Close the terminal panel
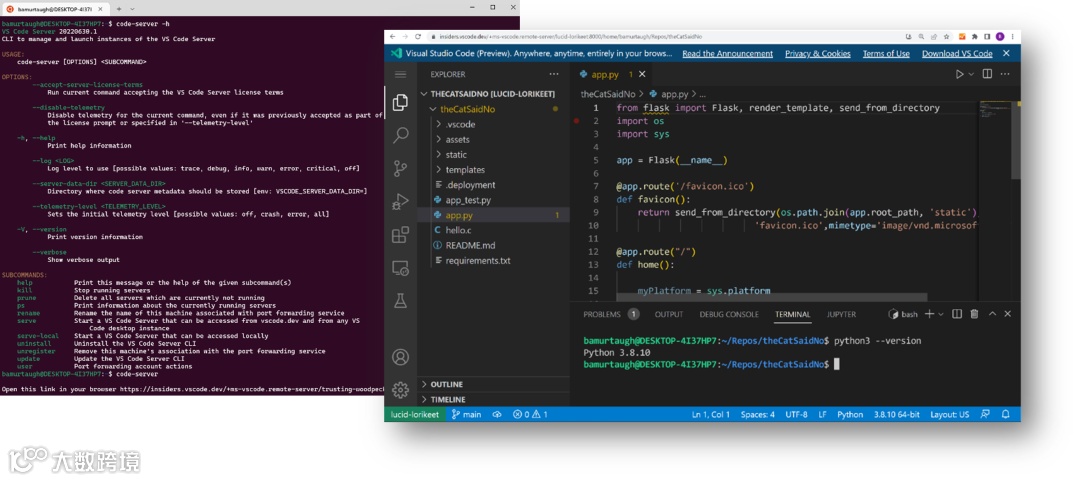The height and width of the screenshot is (481, 1080). click(1008, 314)
